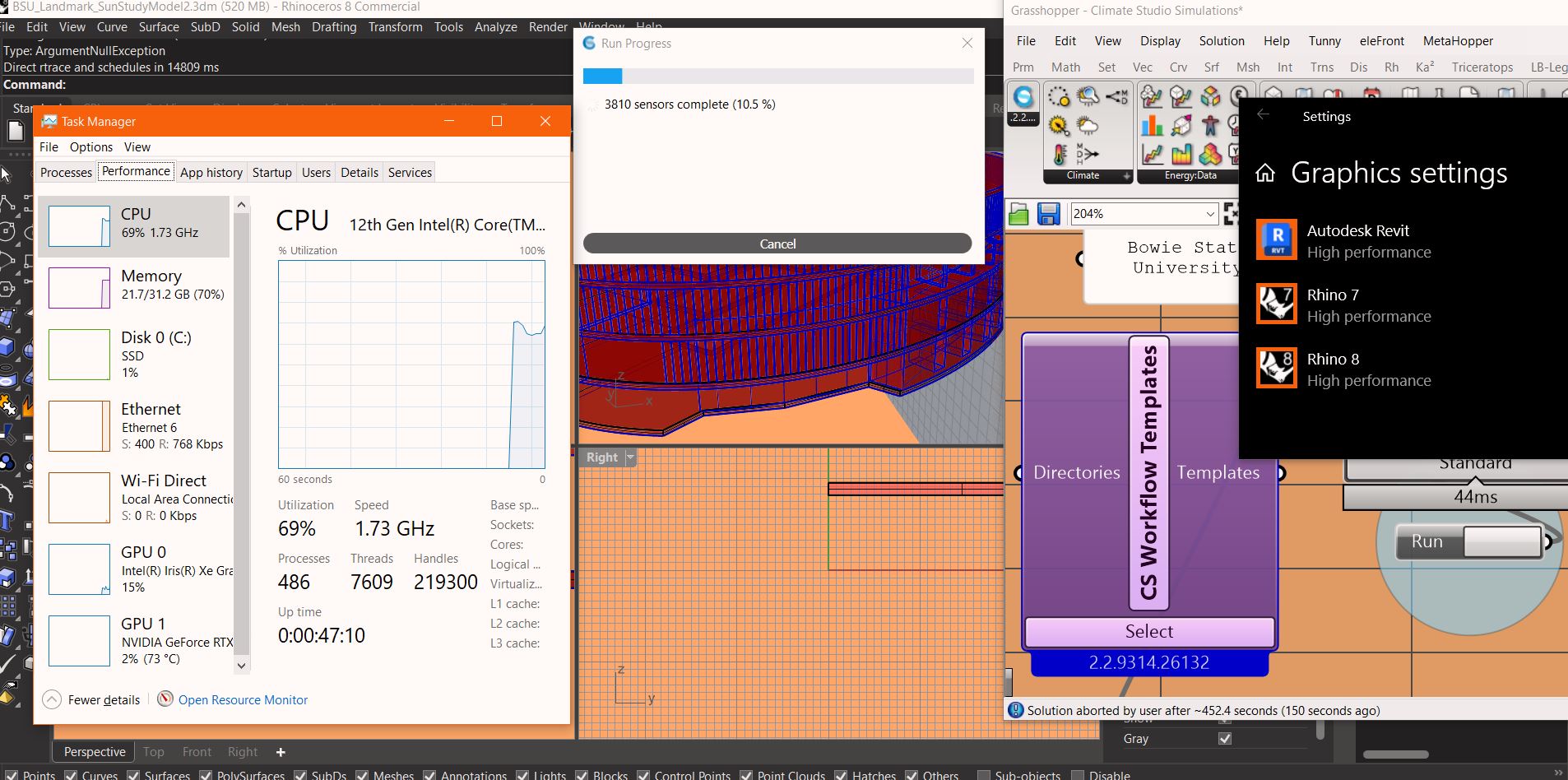Open the Solution menu in Grasshopper
This screenshot has width=1568, height=780.
(x=1222, y=40)
